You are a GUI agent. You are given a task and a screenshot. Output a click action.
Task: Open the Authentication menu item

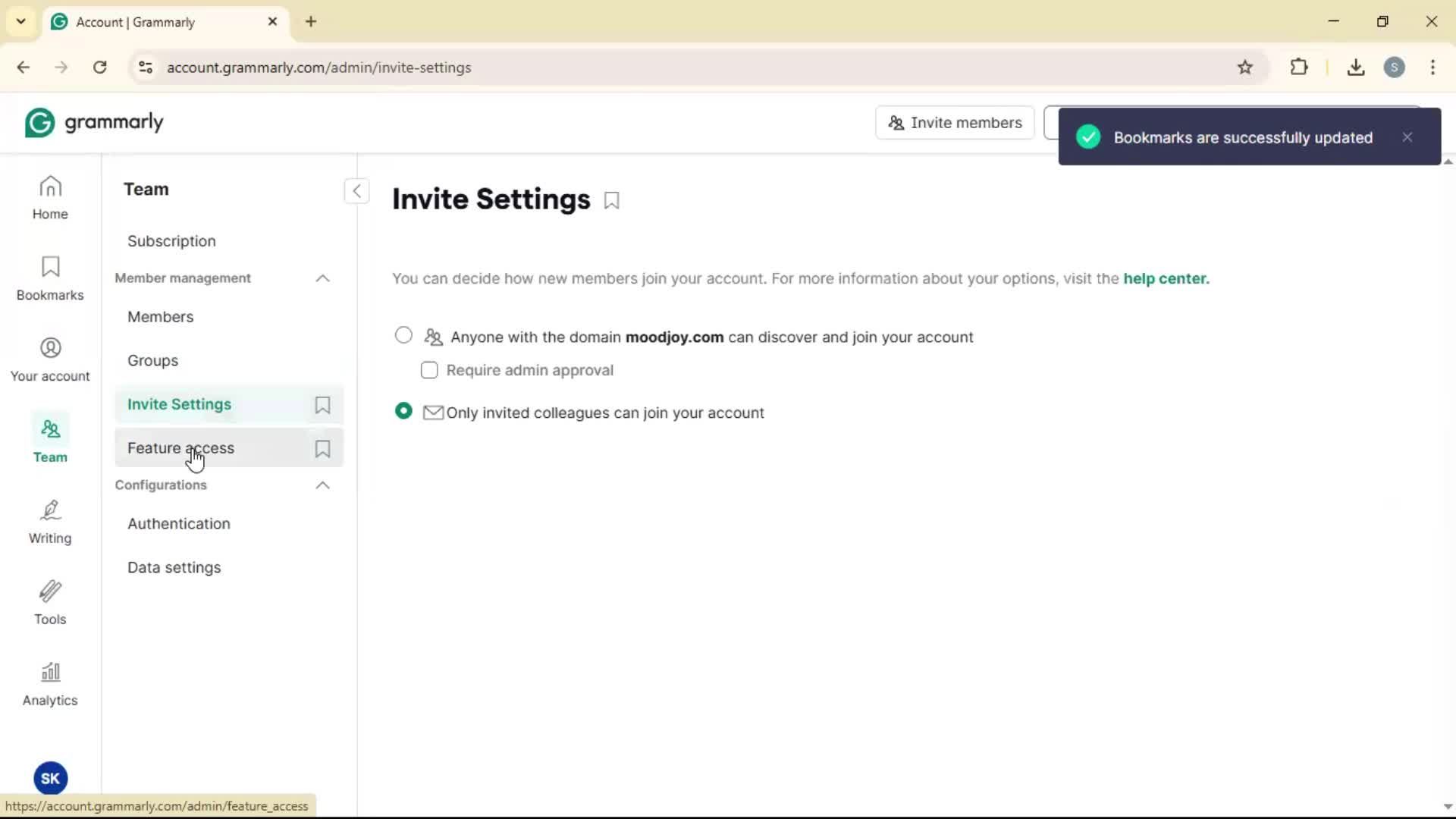[179, 524]
